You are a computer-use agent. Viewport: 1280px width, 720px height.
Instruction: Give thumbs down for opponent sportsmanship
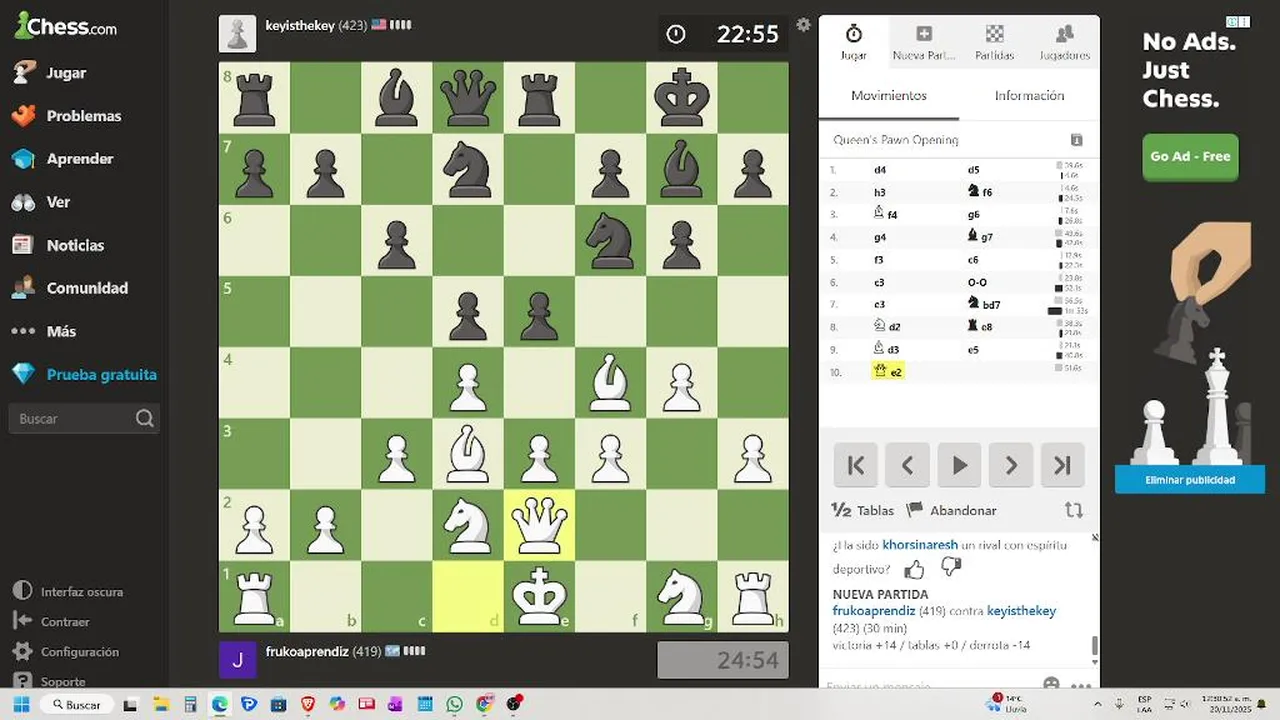(951, 567)
